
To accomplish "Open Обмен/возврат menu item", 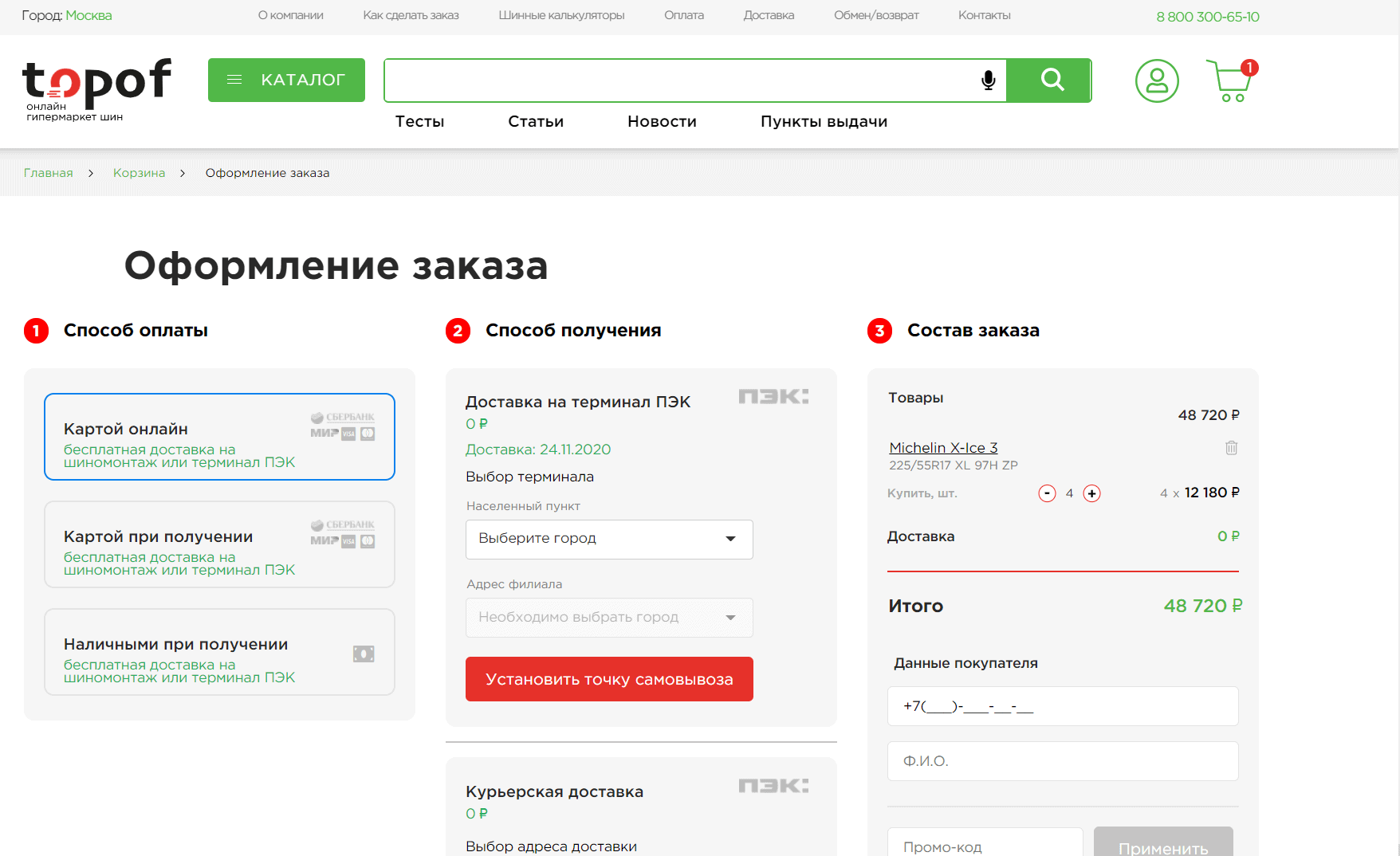I will (876, 15).
